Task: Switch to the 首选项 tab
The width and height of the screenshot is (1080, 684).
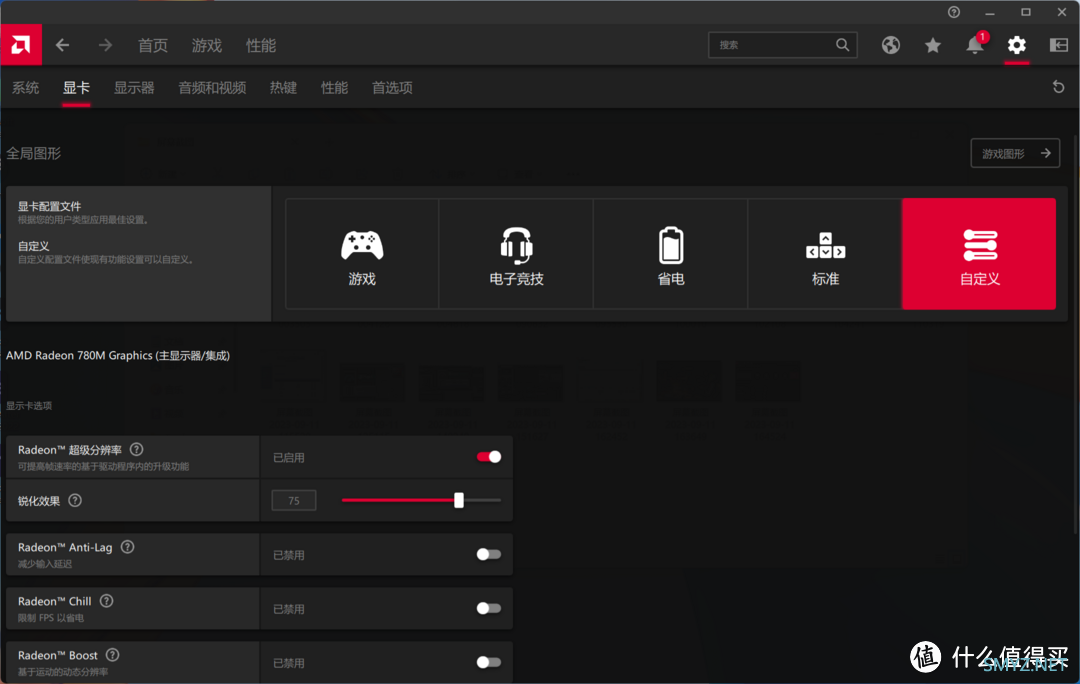Action: (x=392, y=87)
